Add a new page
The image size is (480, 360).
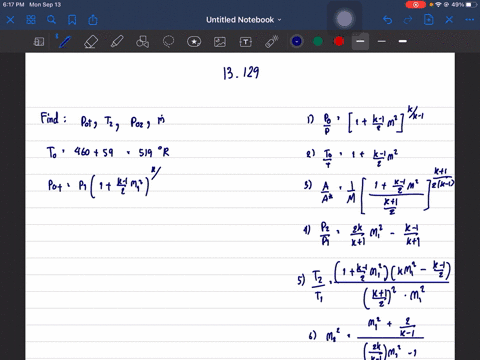pos(428,20)
